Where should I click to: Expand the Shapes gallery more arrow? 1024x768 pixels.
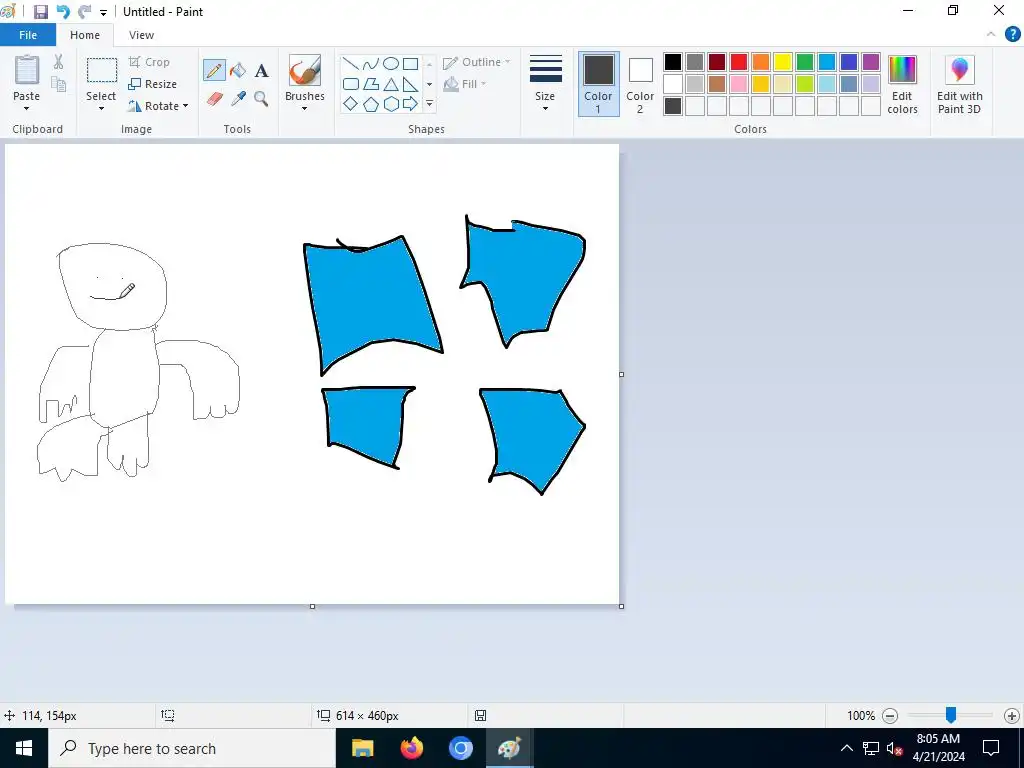[x=429, y=104]
